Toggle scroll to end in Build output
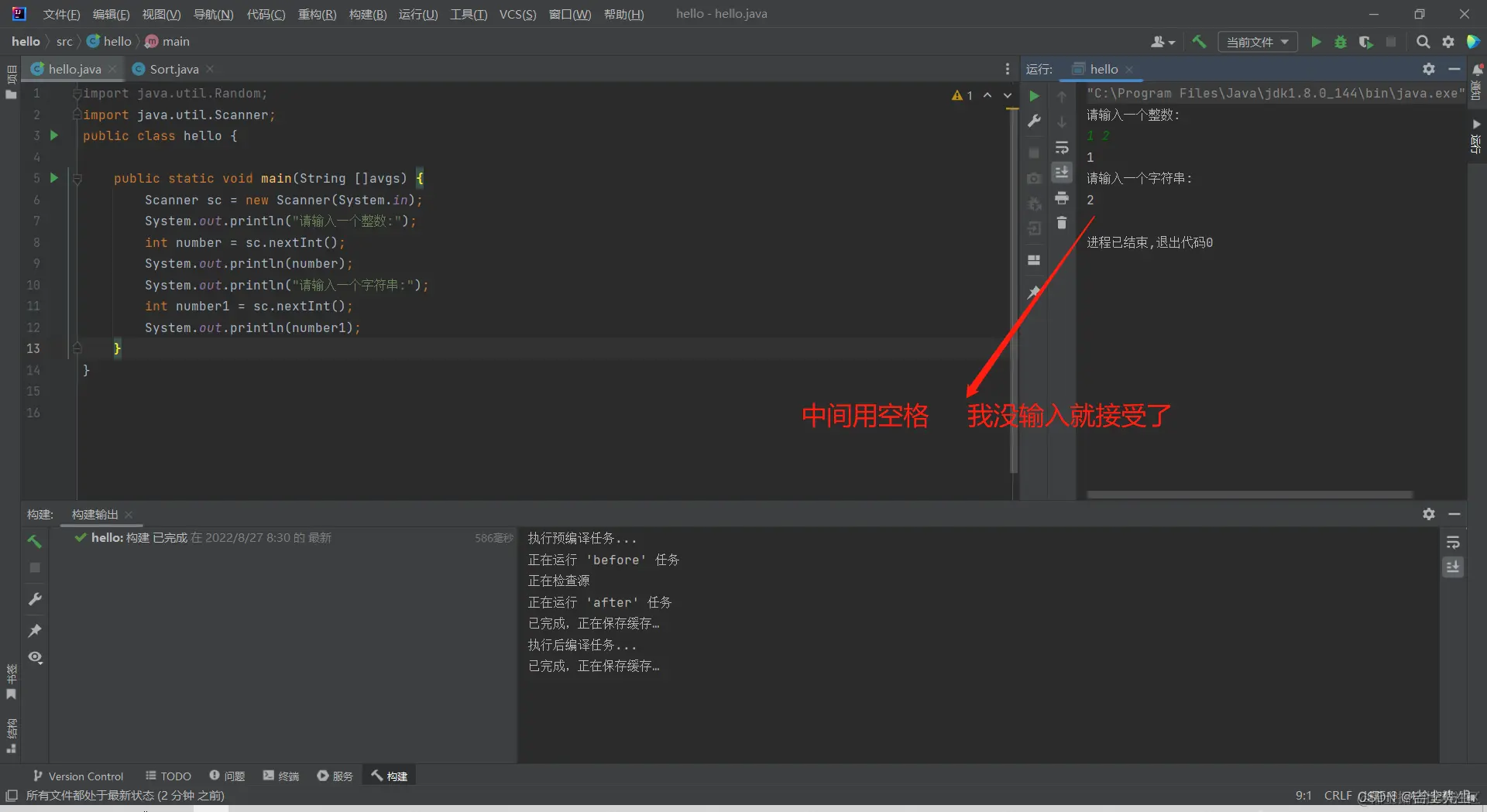 pyautogui.click(x=1453, y=567)
